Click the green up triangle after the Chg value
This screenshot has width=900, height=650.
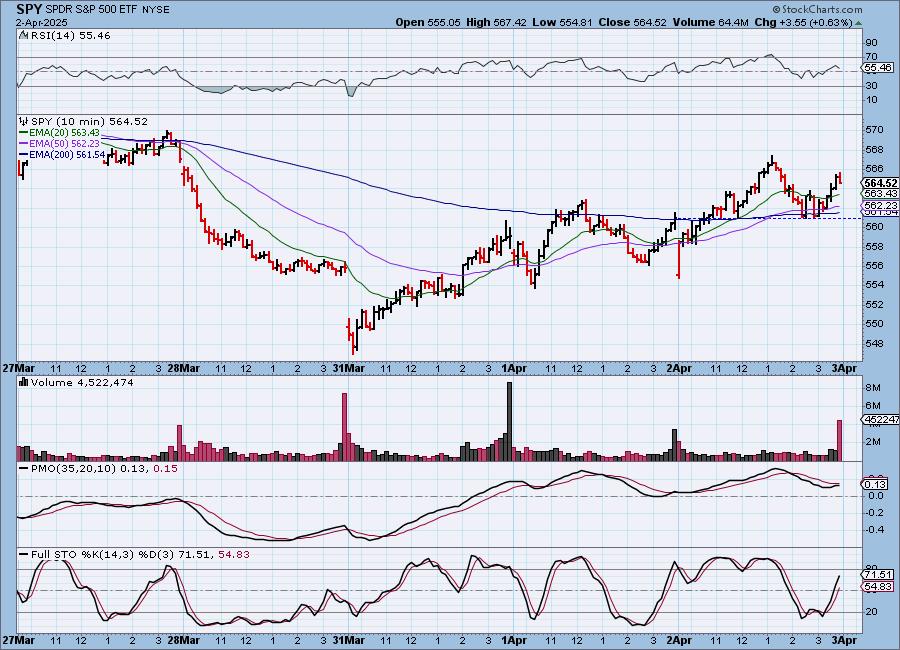858,23
